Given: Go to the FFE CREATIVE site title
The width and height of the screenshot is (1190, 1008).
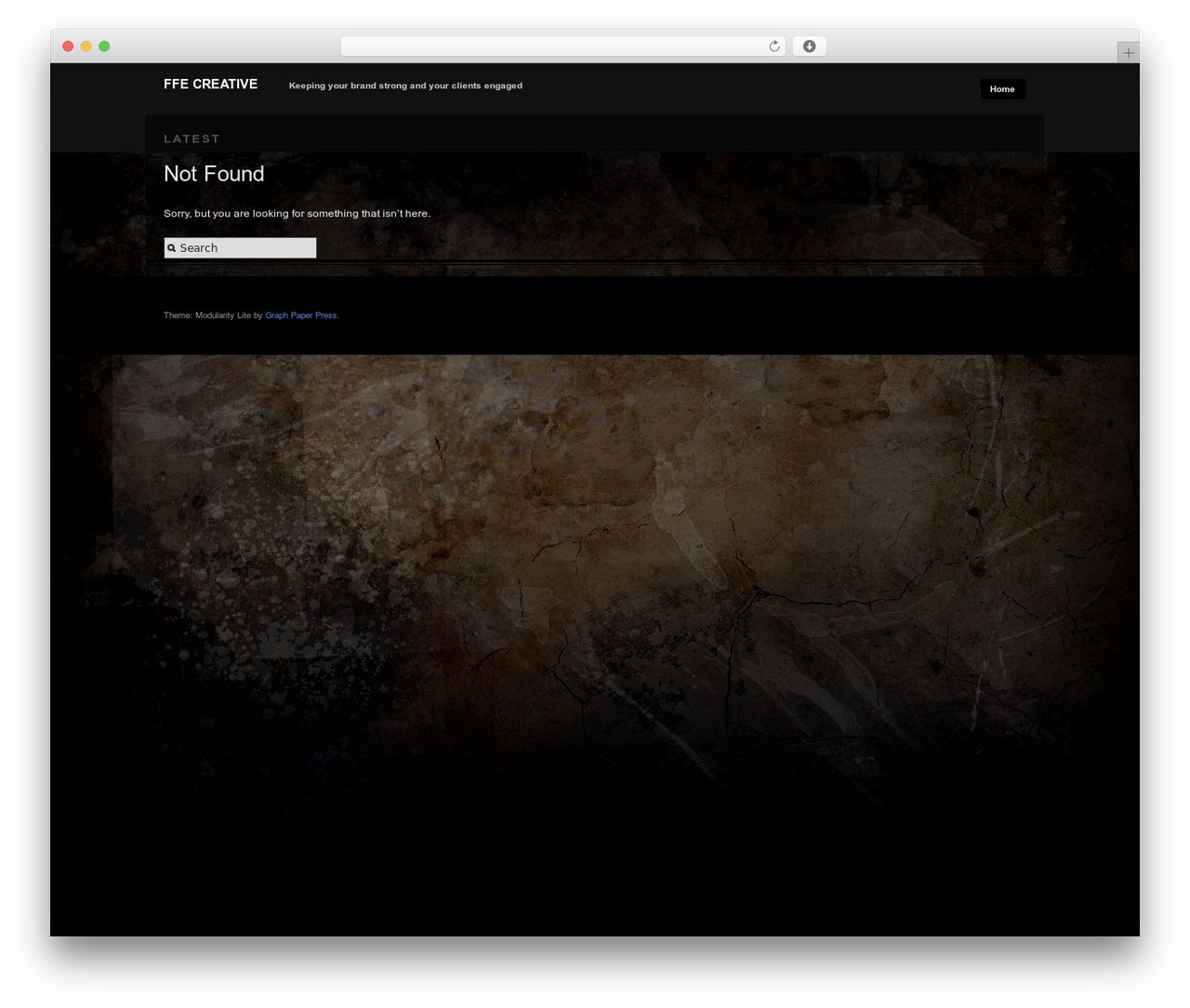Looking at the screenshot, I should [211, 84].
